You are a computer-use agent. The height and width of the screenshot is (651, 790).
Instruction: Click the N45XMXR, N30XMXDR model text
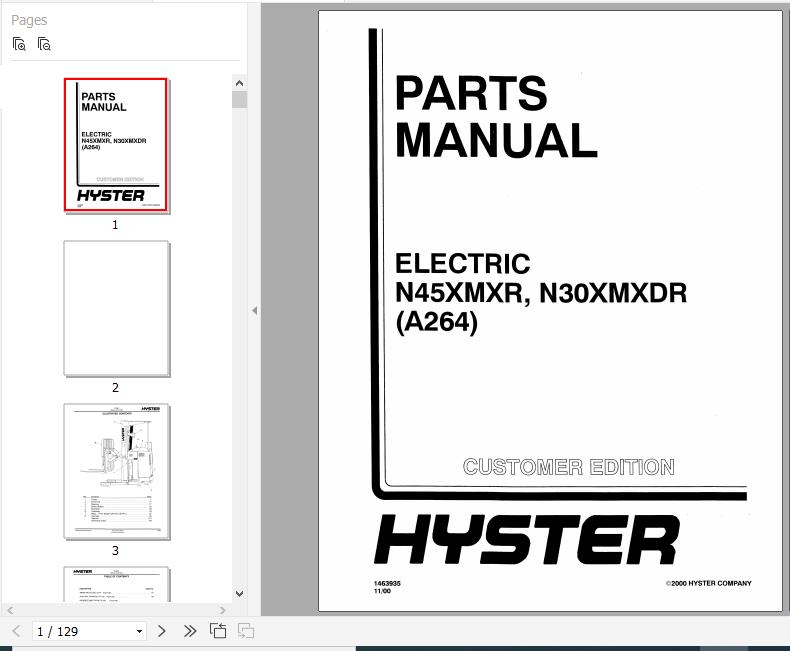[541, 293]
